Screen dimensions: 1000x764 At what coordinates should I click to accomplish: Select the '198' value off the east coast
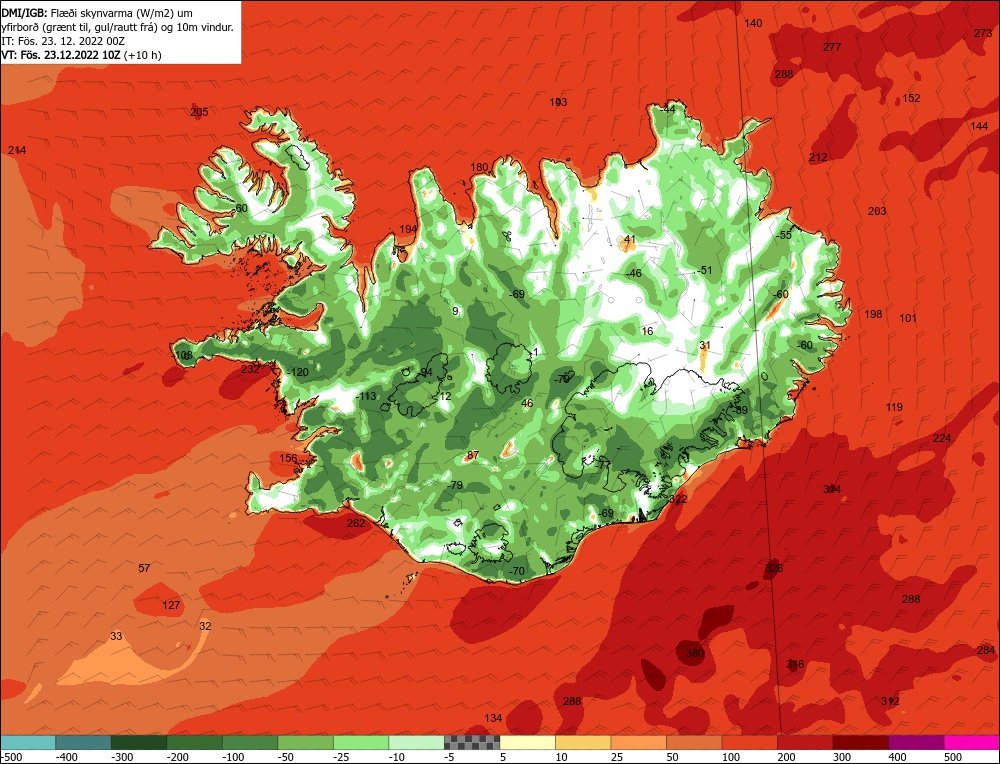[x=873, y=314]
